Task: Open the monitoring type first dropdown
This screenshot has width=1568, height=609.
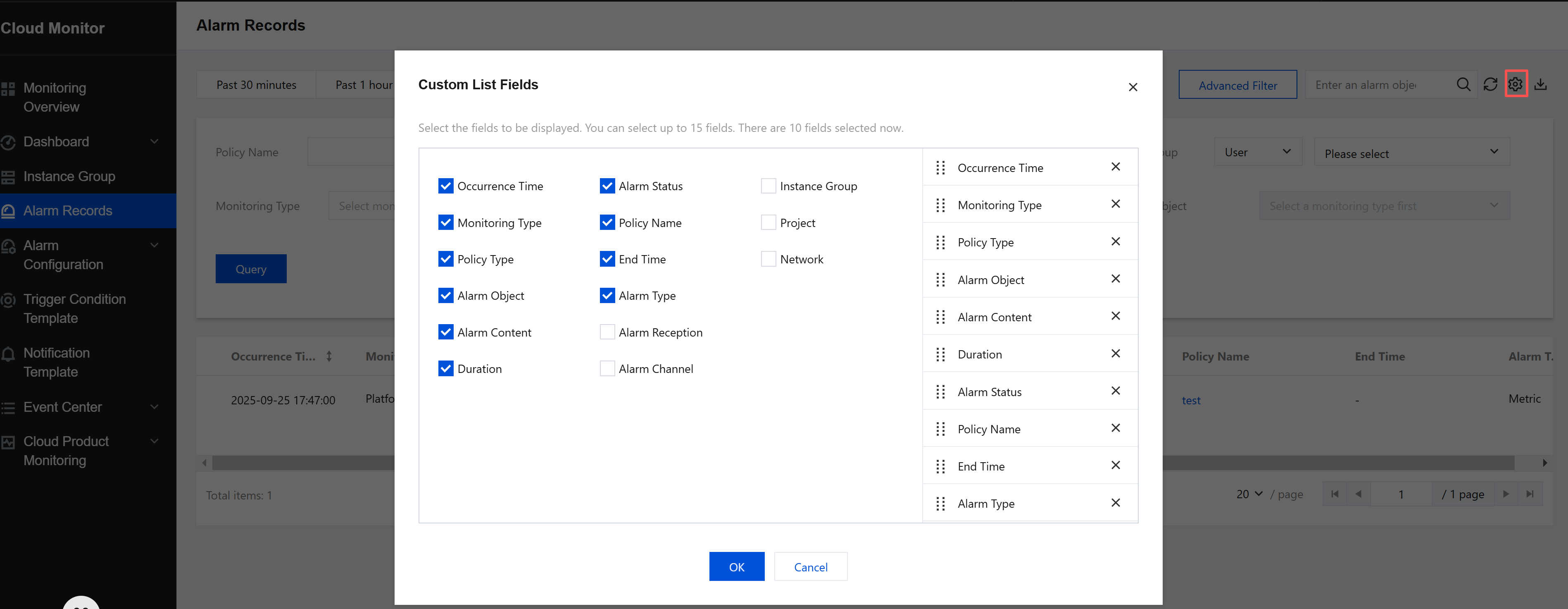Action: pos(1384,206)
